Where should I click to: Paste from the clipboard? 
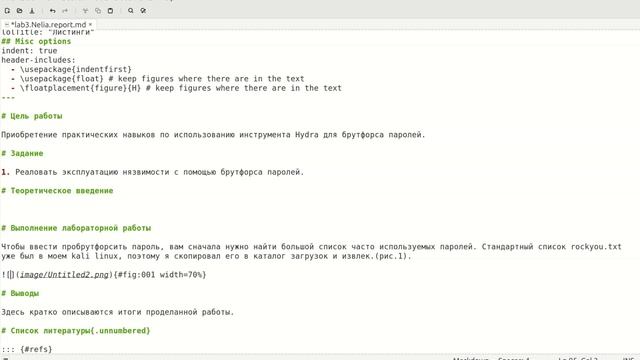click(x=110, y=11)
